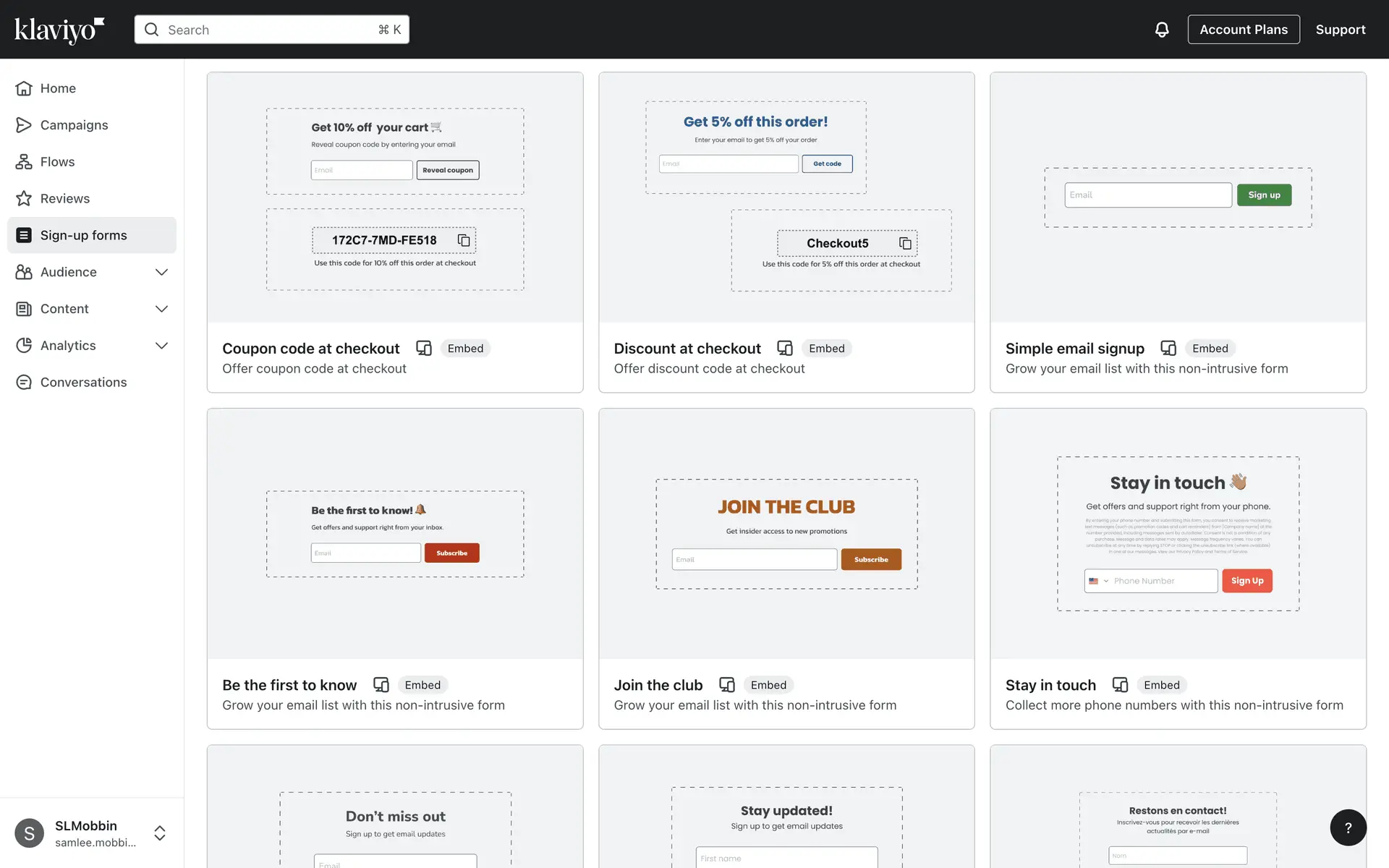Click the copy icon beside Checkout5 code
This screenshot has width=1389, height=868.
coord(905,243)
